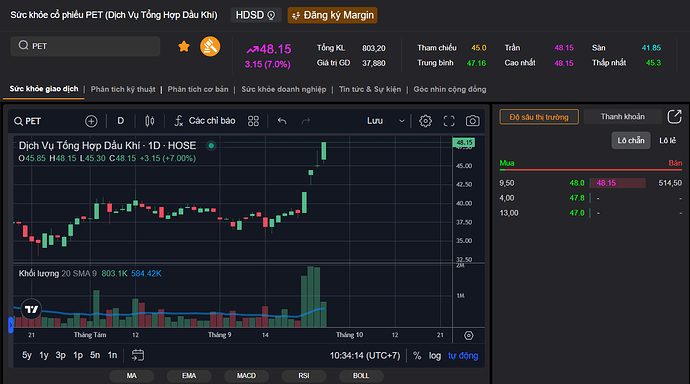Select the Độ sâu thị trường tab
The width and height of the screenshot is (690, 384).
point(539,117)
